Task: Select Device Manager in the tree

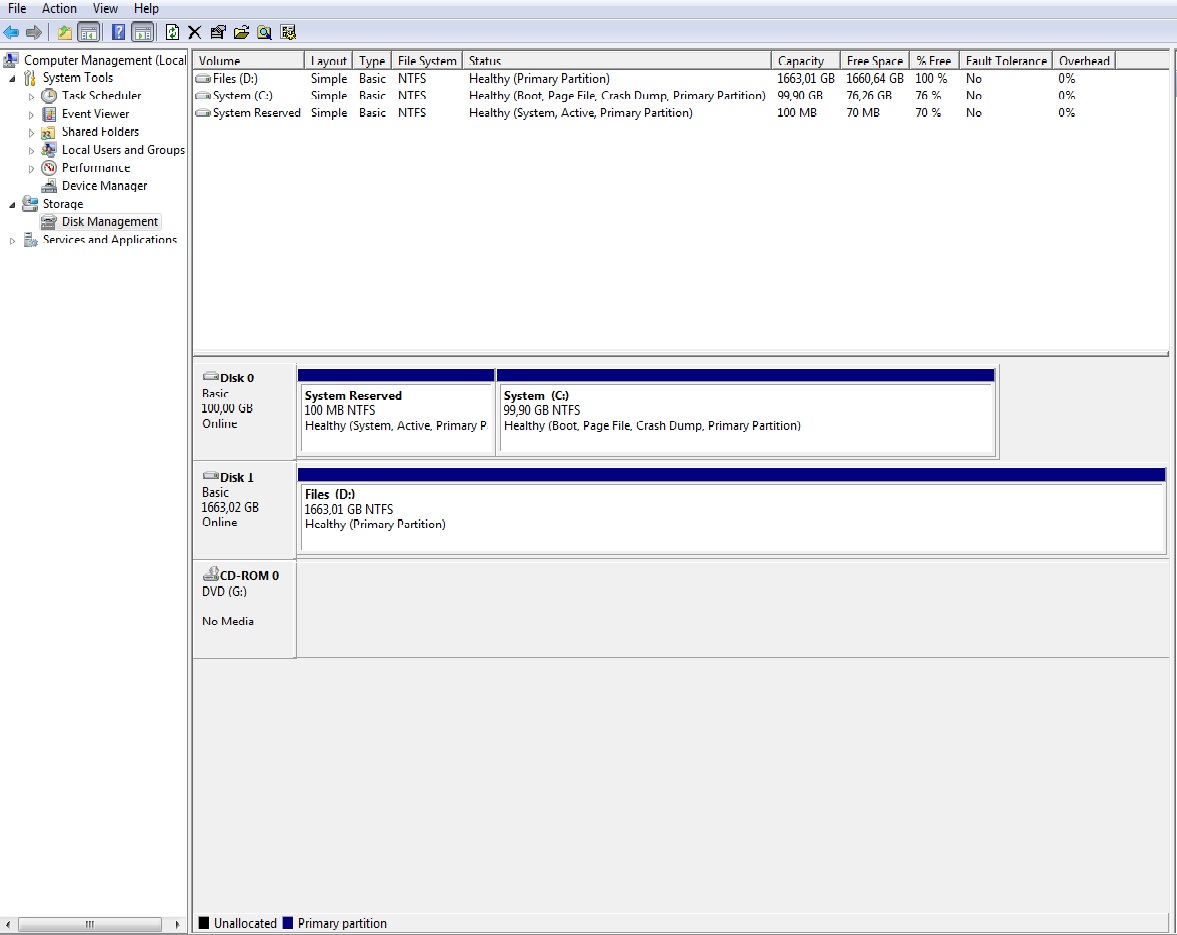Action: (x=104, y=185)
